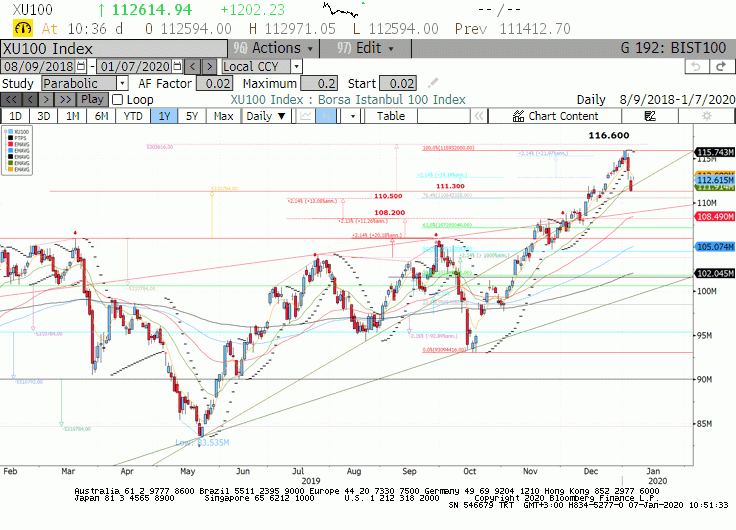Click the 116.600 annotation text
736x530 pixels.
(609, 136)
